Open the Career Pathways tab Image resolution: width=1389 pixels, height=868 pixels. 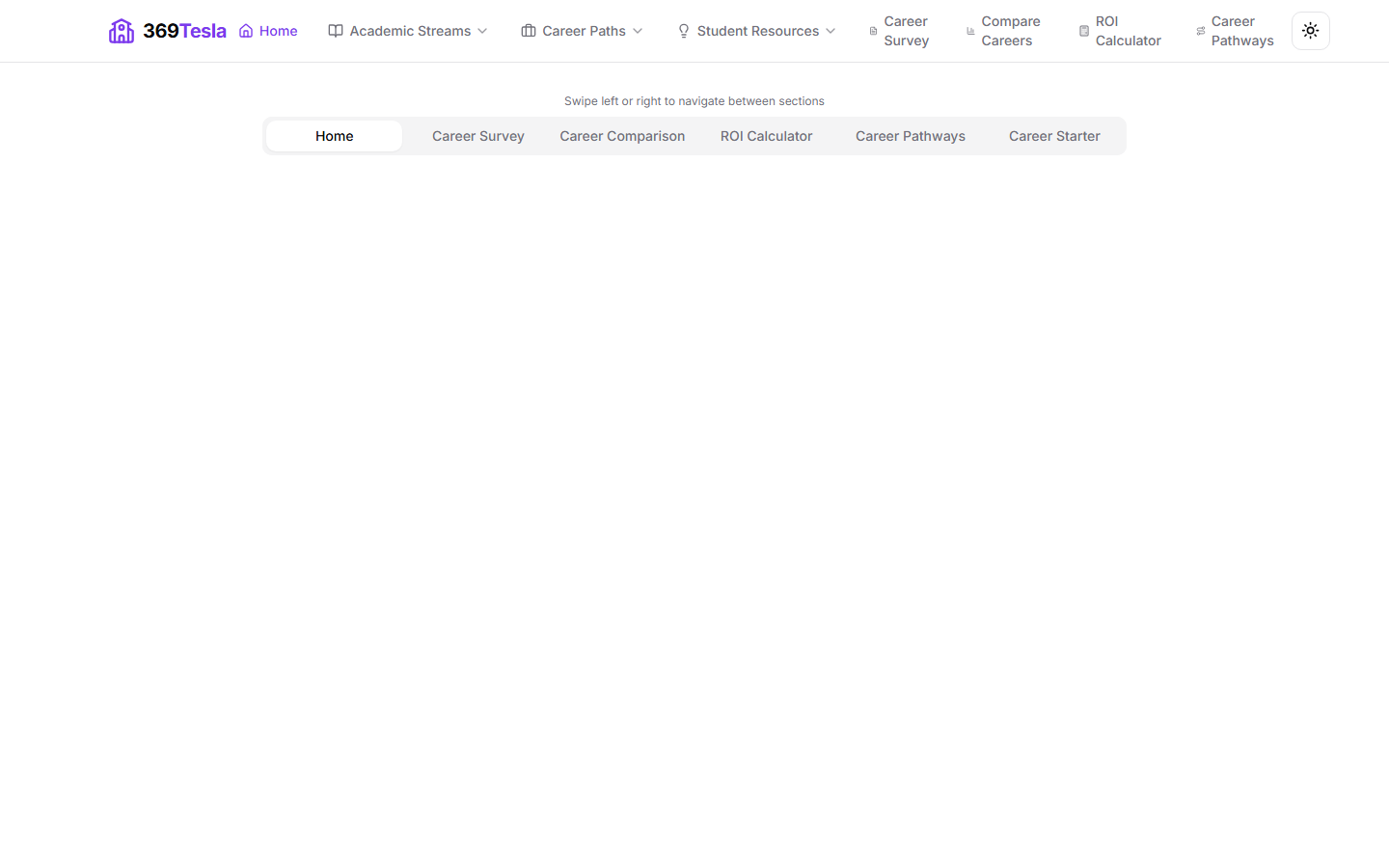[x=911, y=136]
